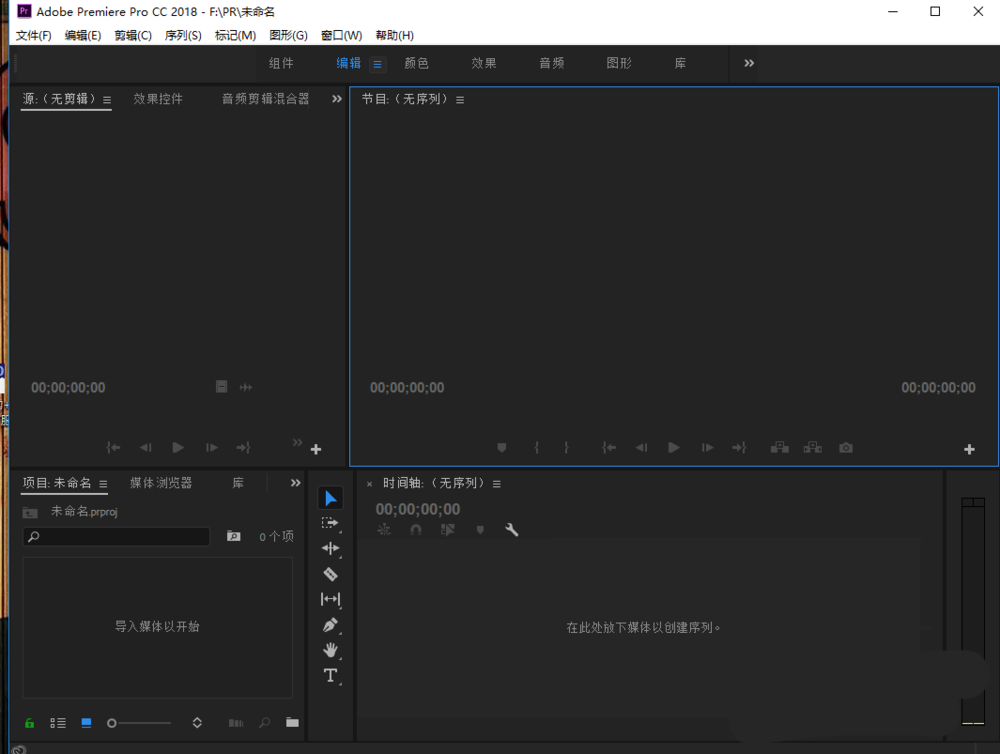Click the Extract button in Program monitor

tap(812, 448)
